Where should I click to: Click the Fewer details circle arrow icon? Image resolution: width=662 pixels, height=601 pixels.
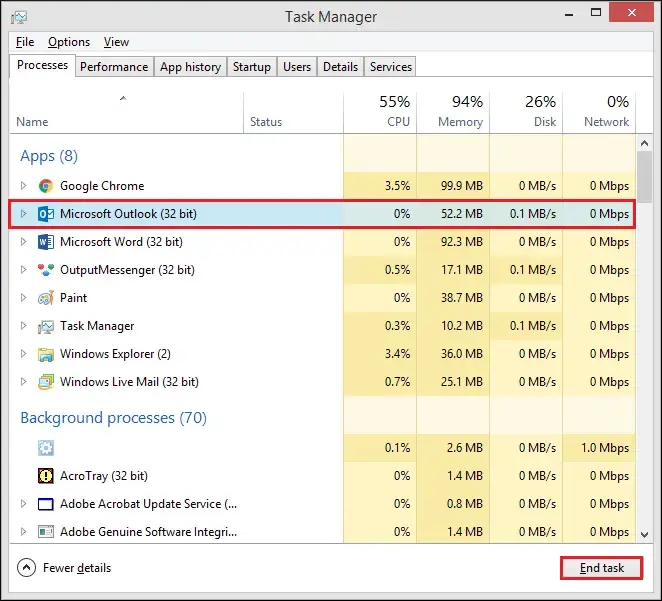pyautogui.click(x=26, y=568)
